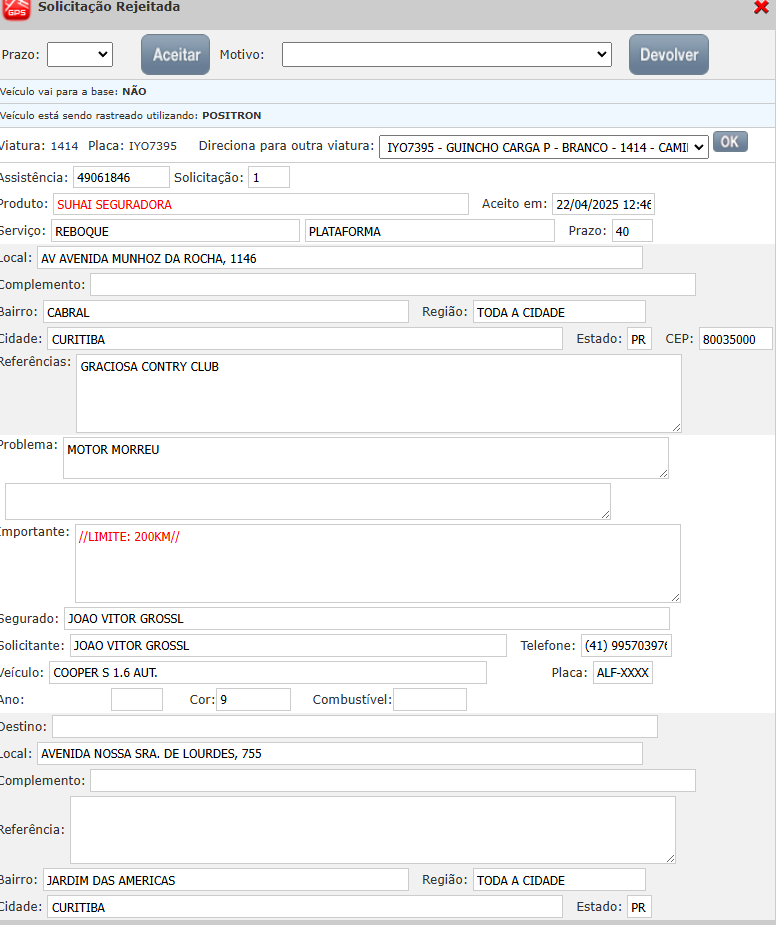Click the Cor field showing 9
Image resolution: width=777 pixels, height=925 pixels.
[253, 700]
